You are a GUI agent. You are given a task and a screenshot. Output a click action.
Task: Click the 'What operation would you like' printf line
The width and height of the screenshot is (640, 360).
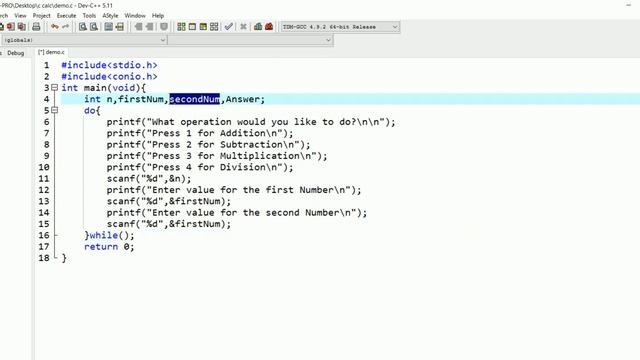(x=251, y=122)
